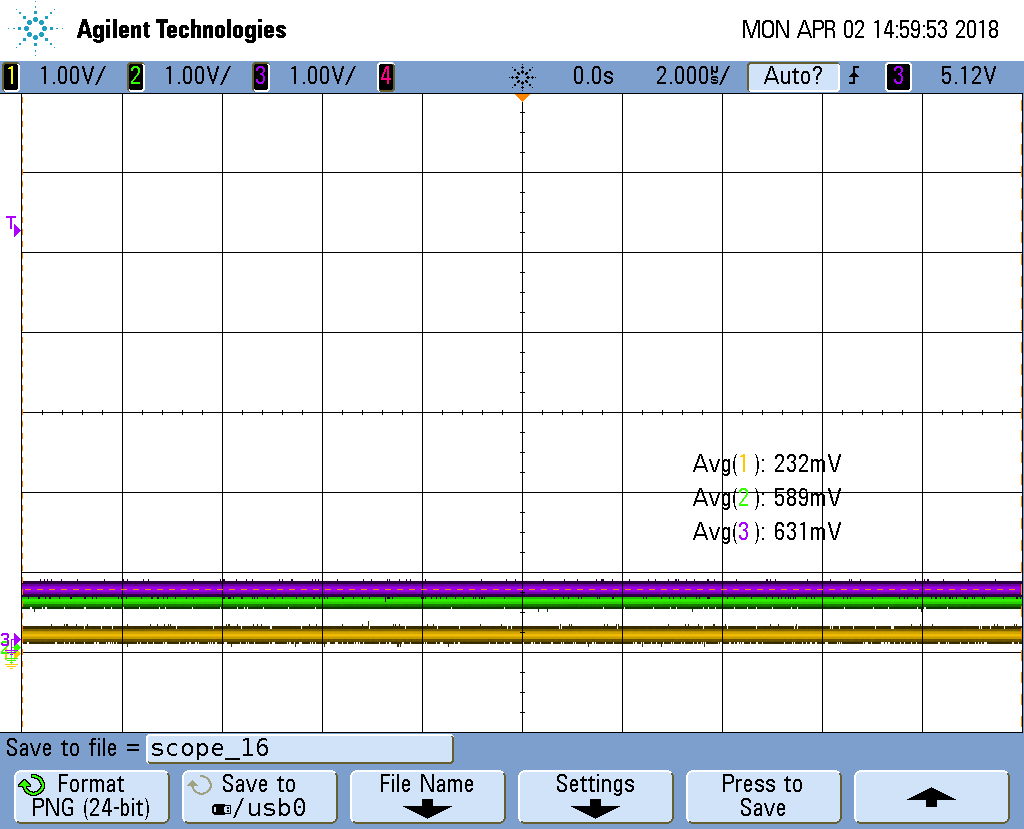This screenshot has width=1024, height=829.
Task: Click the channel 1 1.00V/ scale value
Action: 72,76
